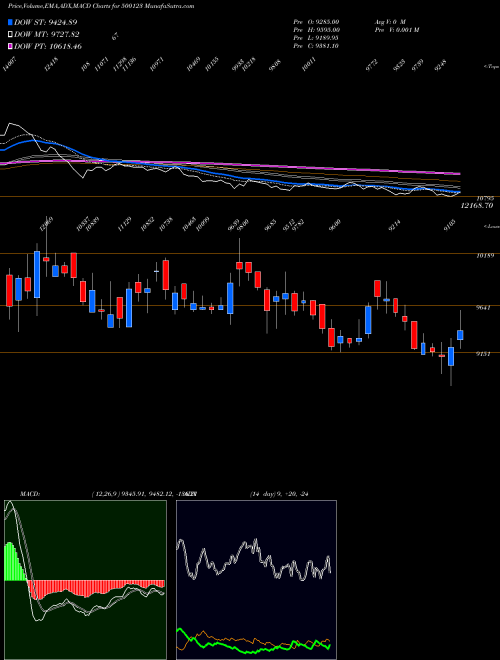Click the 9641 price level label
The width and height of the screenshot is (500, 660).
coord(483,308)
